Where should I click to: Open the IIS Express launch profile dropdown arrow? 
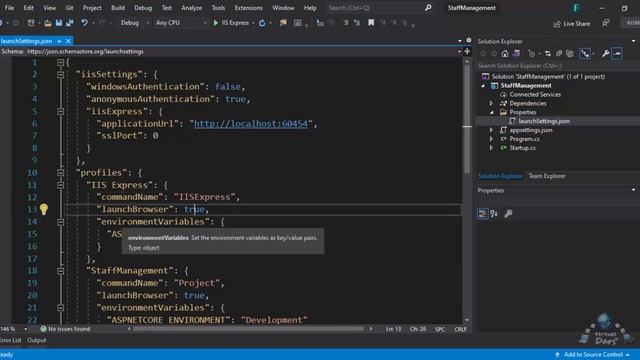(253, 23)
